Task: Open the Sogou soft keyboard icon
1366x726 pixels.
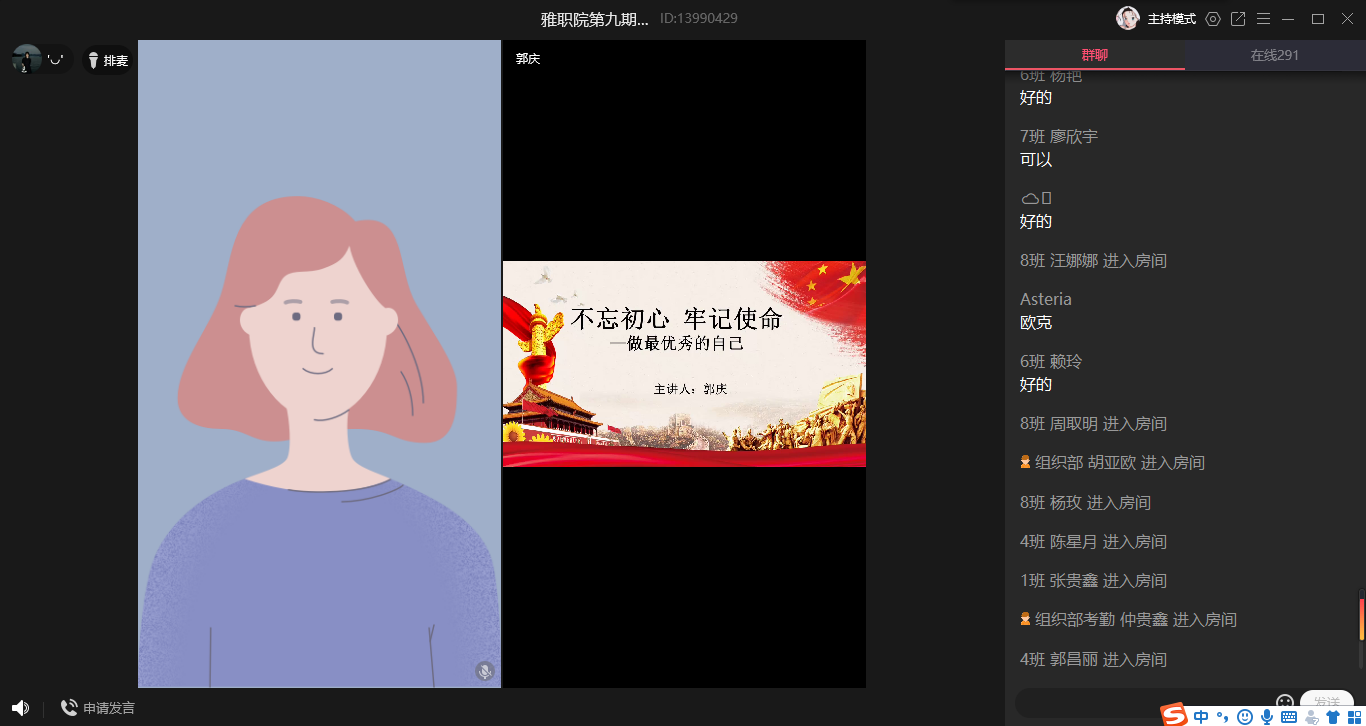Action: click(1288, 716)
